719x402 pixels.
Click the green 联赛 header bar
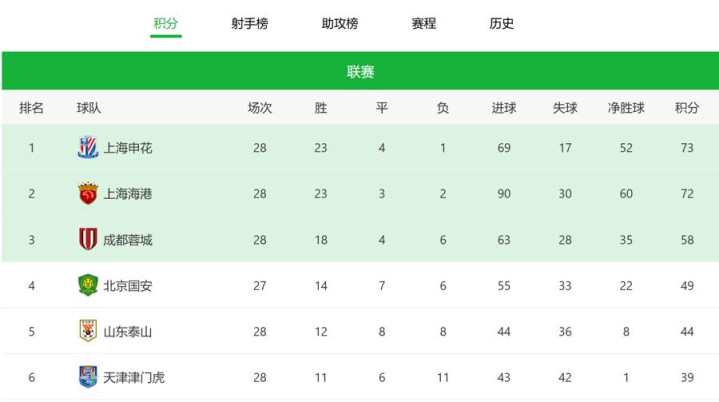(360, 71)
